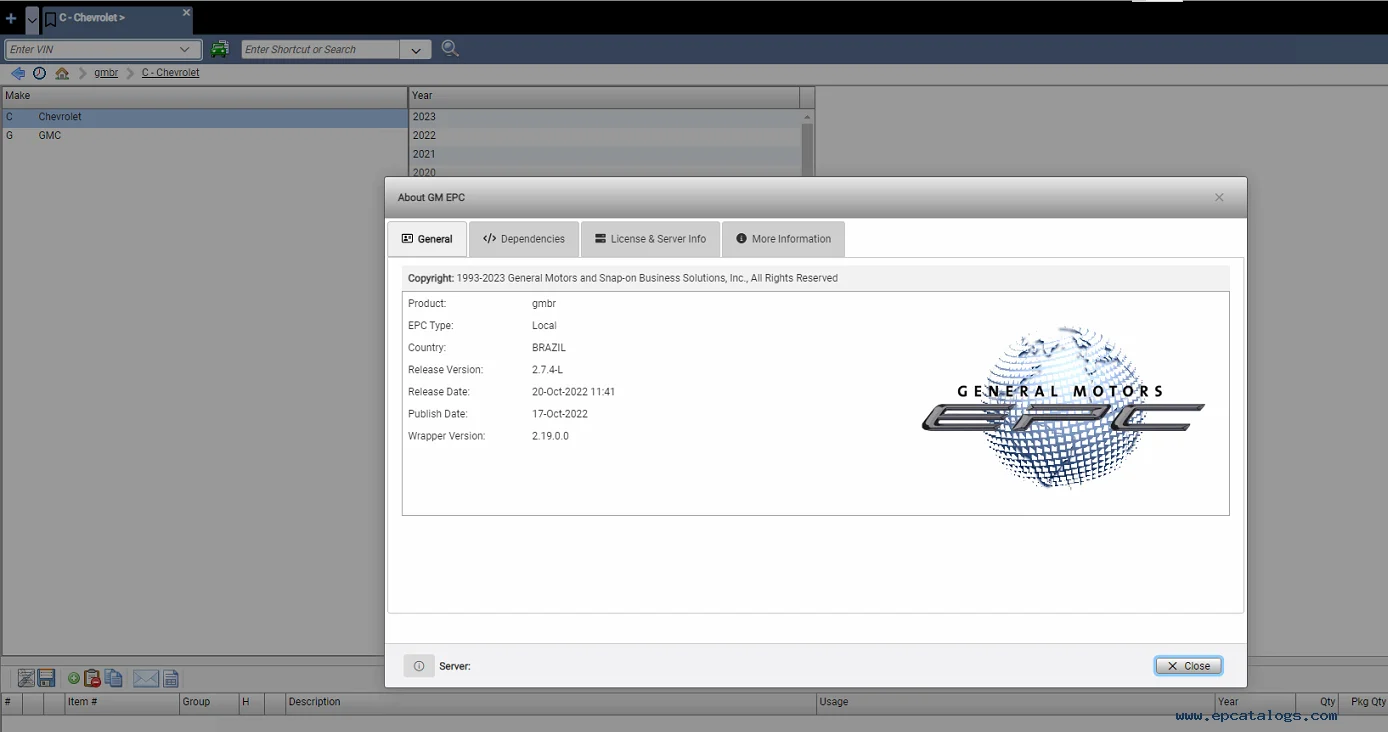Click the green add item icon
This screenshot has height=732, width=1388.
(x=73, y=679)
